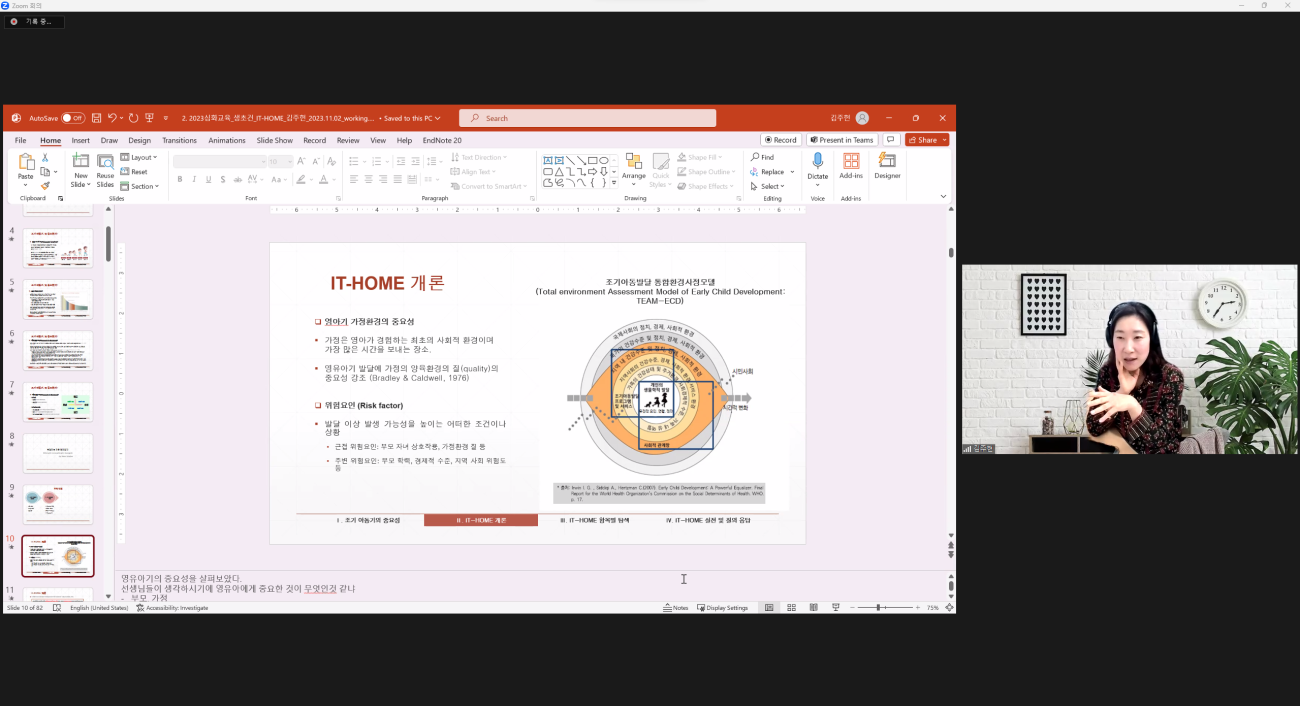Toggle the AutoSave switch
Viewport: 1300px width, 706px height.
[73, 118]
